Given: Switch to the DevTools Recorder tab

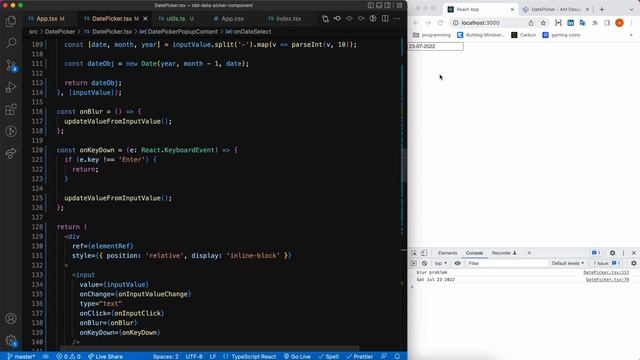Looking at the screenshot, I should tap(504, 253).
